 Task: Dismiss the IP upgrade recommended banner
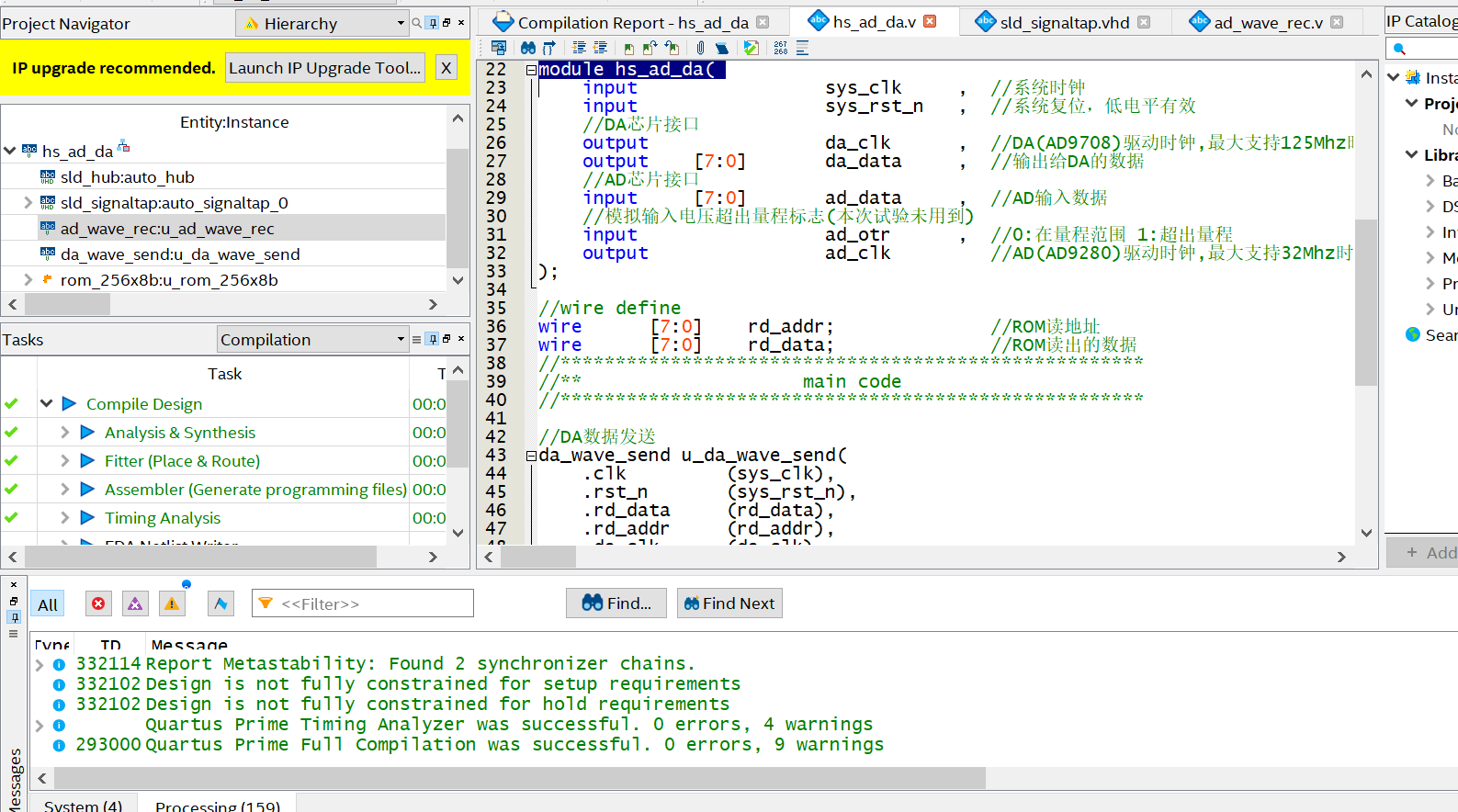[x=446, y=67]
